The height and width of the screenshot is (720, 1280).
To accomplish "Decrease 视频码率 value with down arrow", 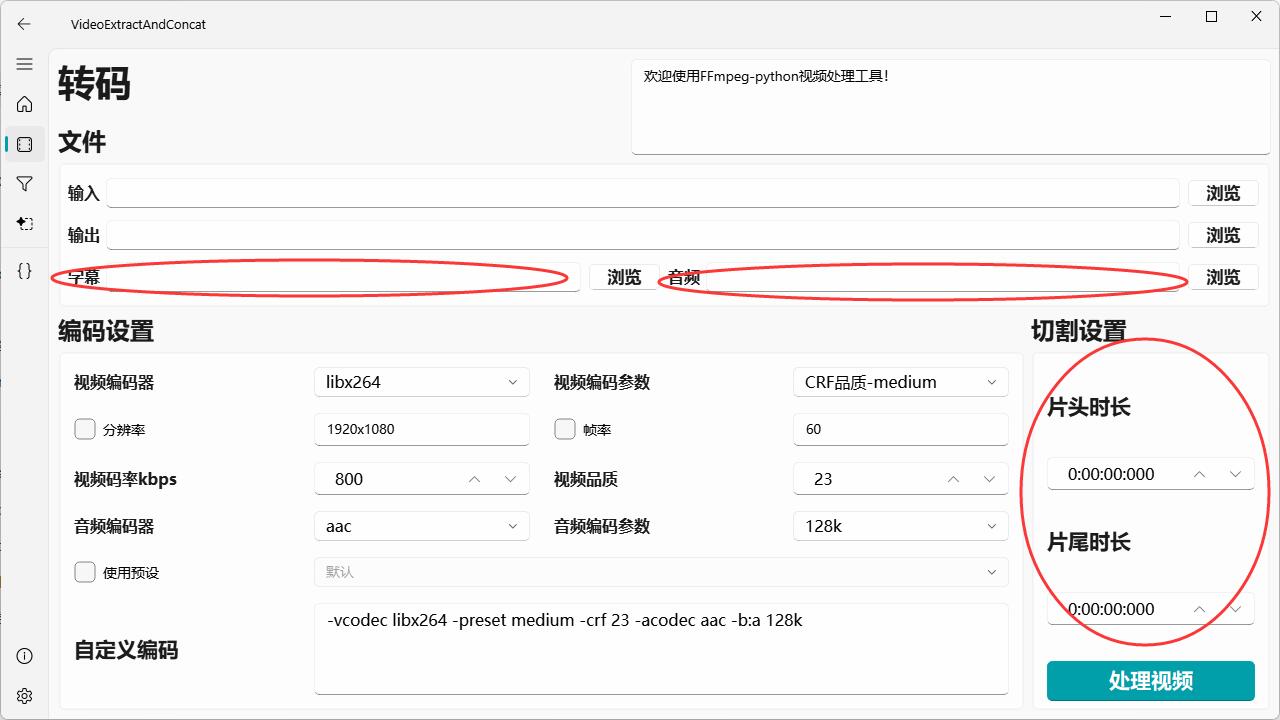I will click(x=511, y=479).
